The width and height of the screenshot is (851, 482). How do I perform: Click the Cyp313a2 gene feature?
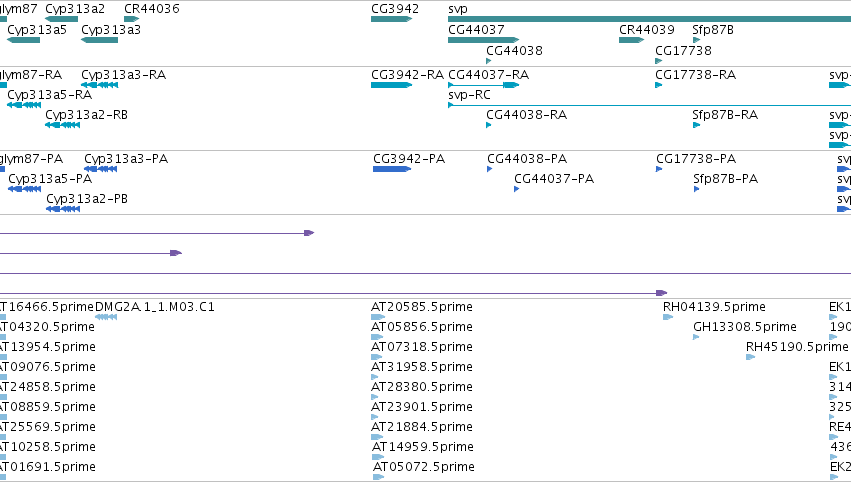point(61,19)
